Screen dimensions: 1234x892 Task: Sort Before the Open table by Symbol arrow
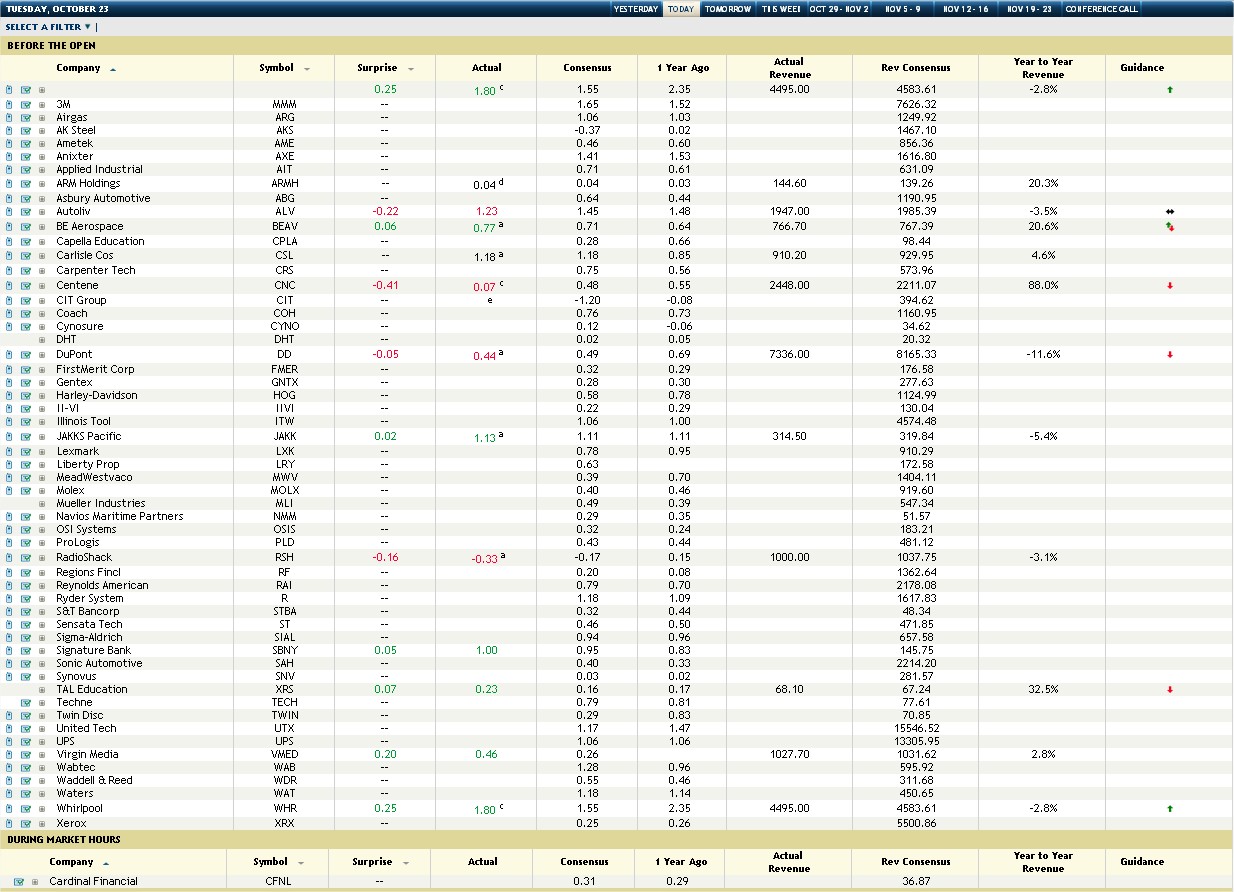[306, 69]
